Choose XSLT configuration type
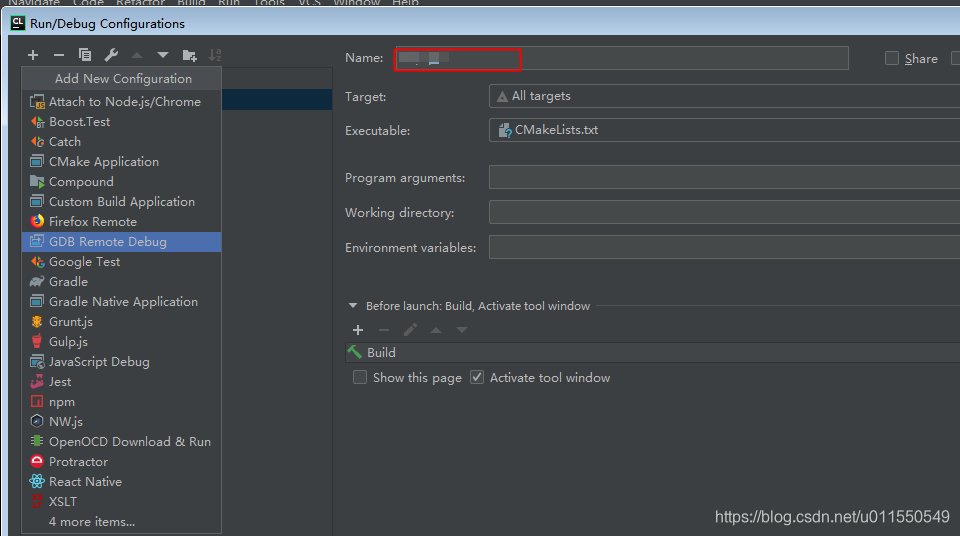 (121, 502)
